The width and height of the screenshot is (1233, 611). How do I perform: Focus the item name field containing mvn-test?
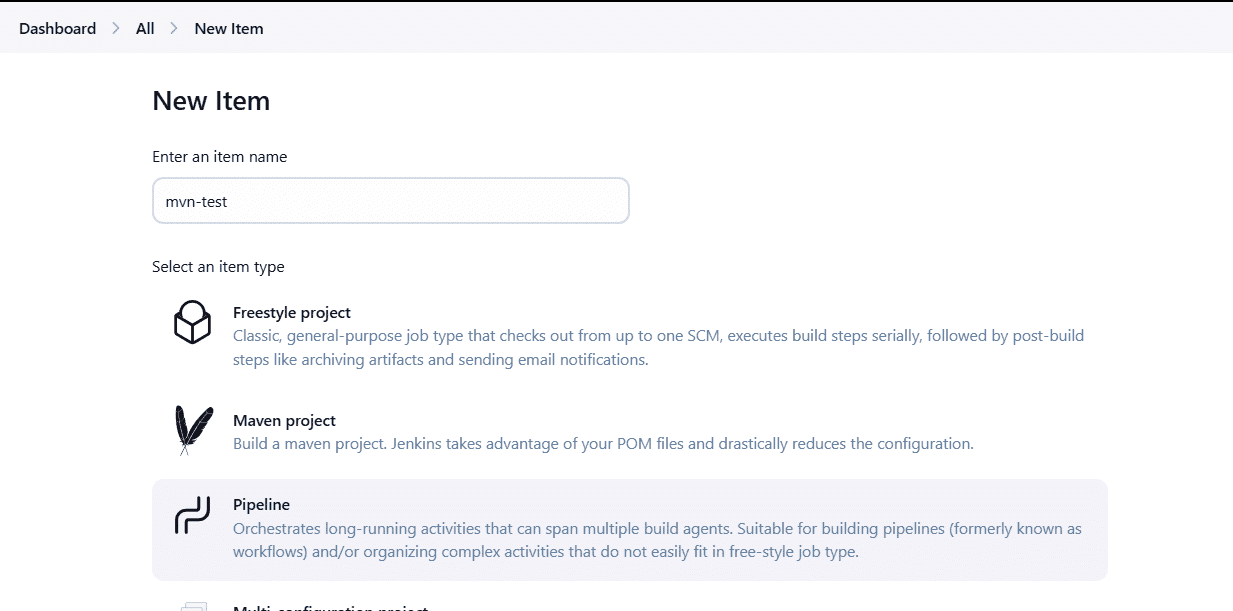(390, 201)
